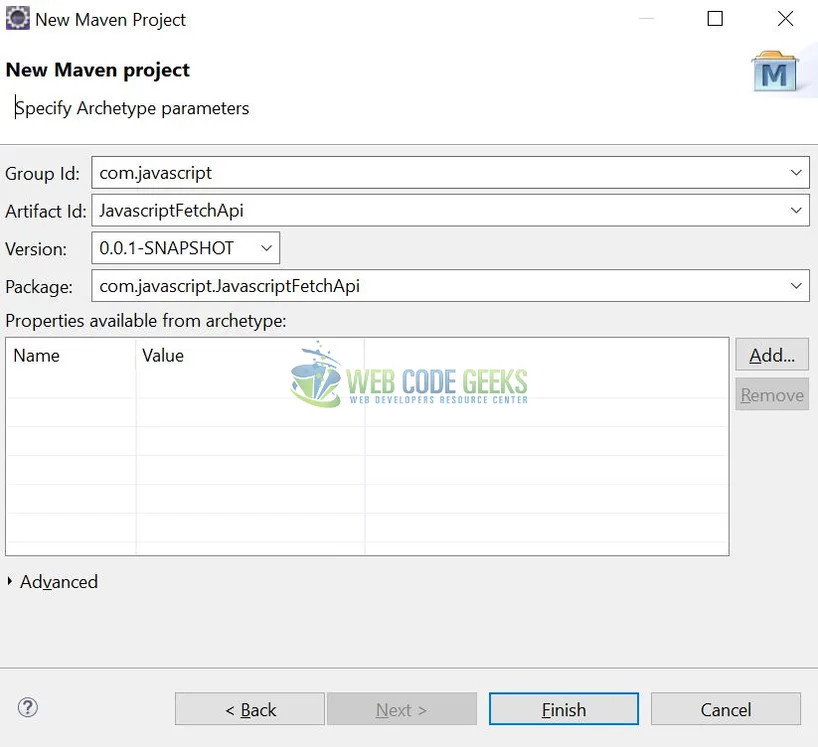Open the Group Id dropdown arrow

tap(796, 173)
